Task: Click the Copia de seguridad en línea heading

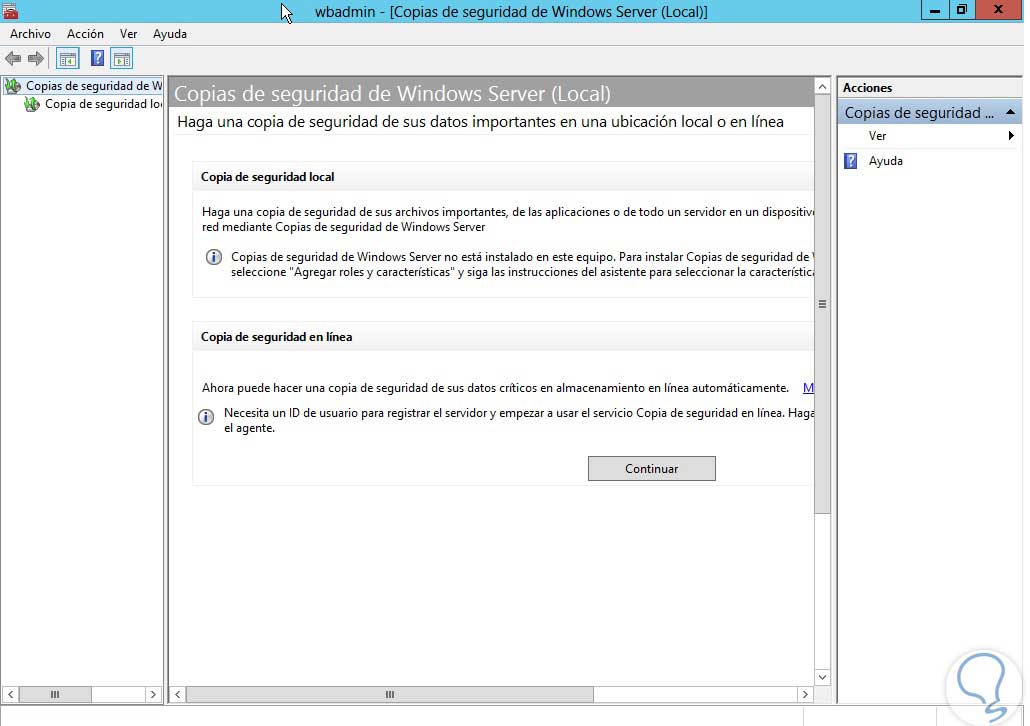Action: (277, 336)
